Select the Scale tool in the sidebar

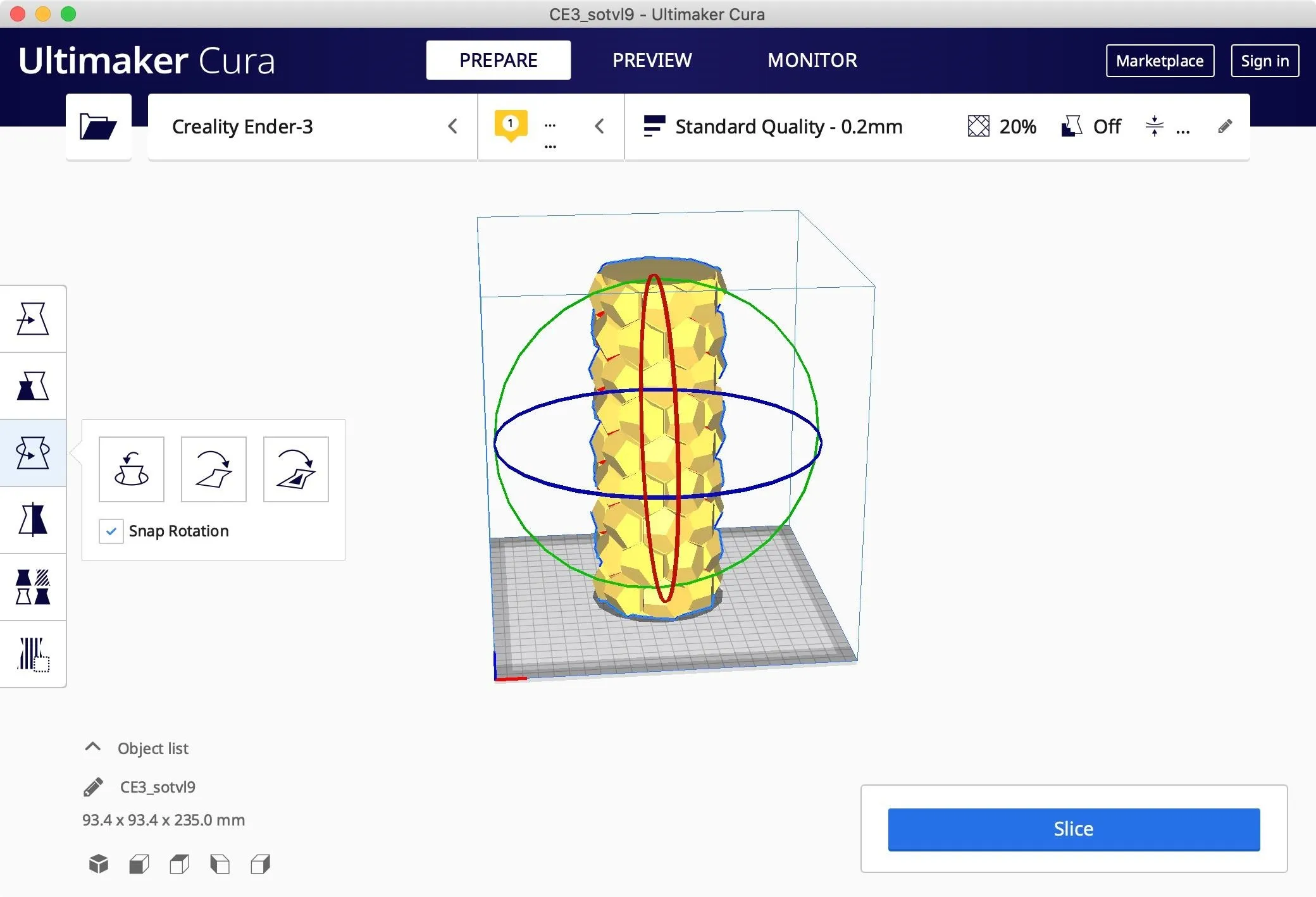(33, 386)
